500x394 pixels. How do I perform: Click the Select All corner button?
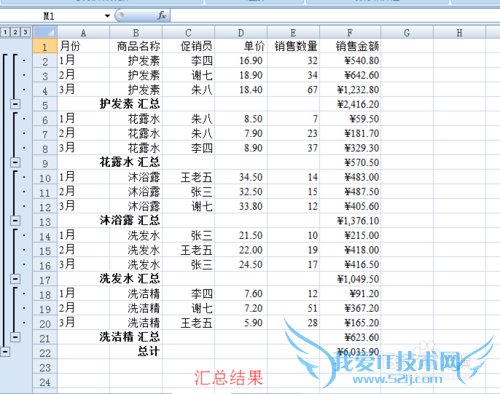pos(45,32)
